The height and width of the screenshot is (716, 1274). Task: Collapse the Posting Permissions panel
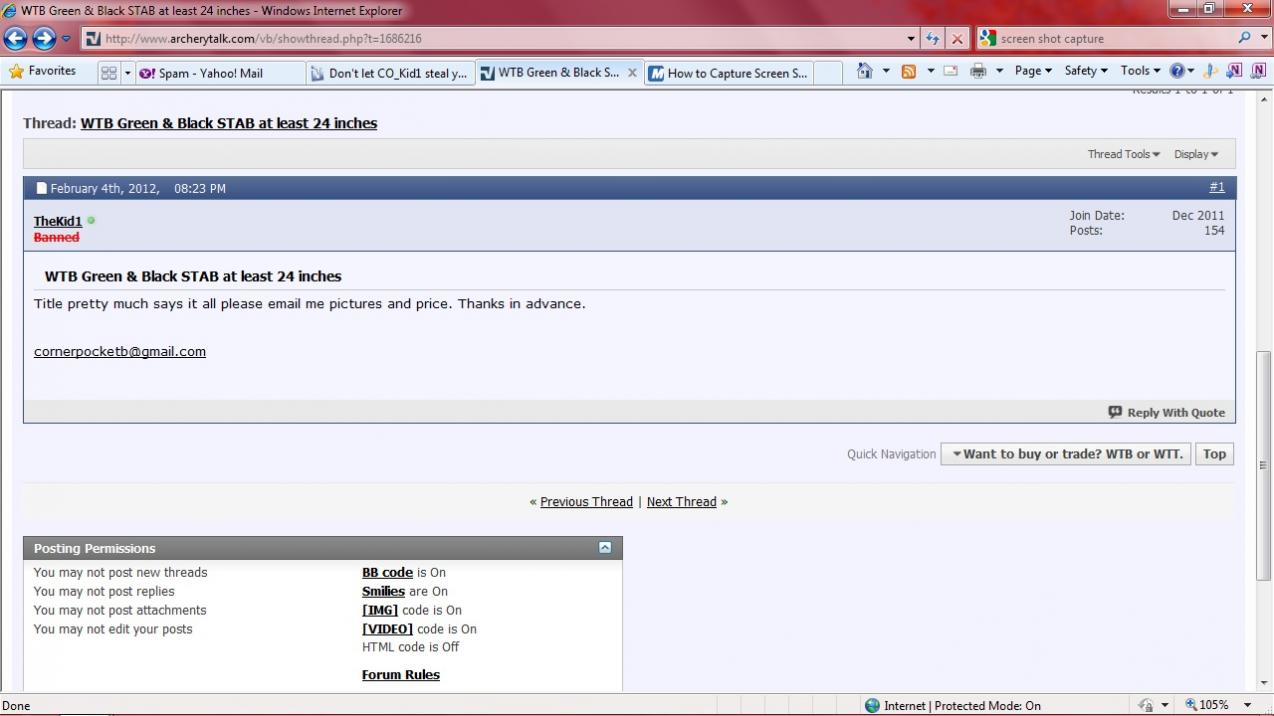(x=604, y=548)
